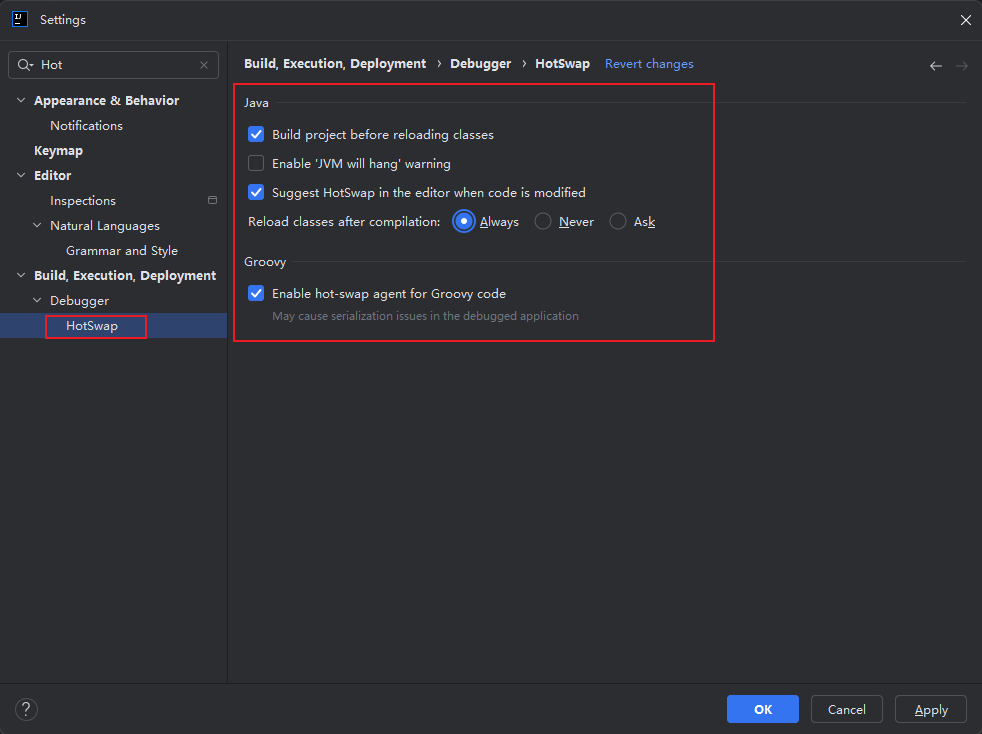The width and height of the screenshot is (982, 734).
Task: Select the Never radio button
Action: click(x=543, y=221)
